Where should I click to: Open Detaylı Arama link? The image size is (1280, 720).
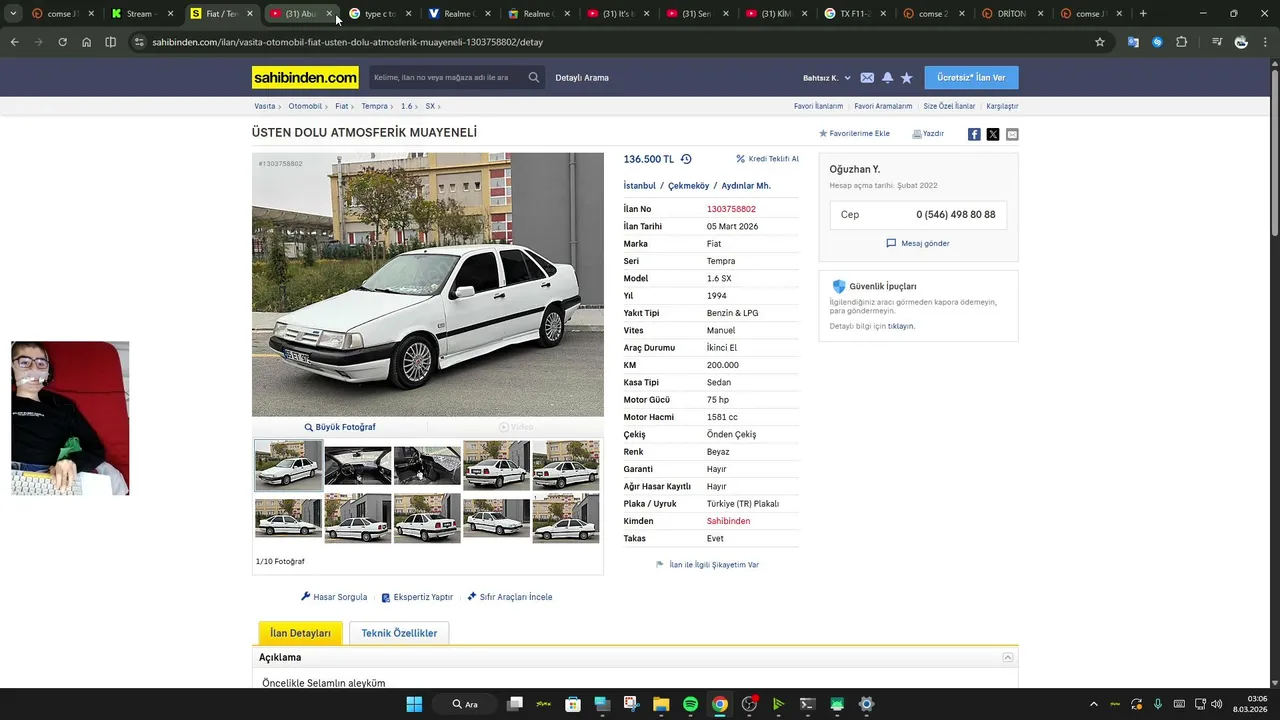coord(582,78)
